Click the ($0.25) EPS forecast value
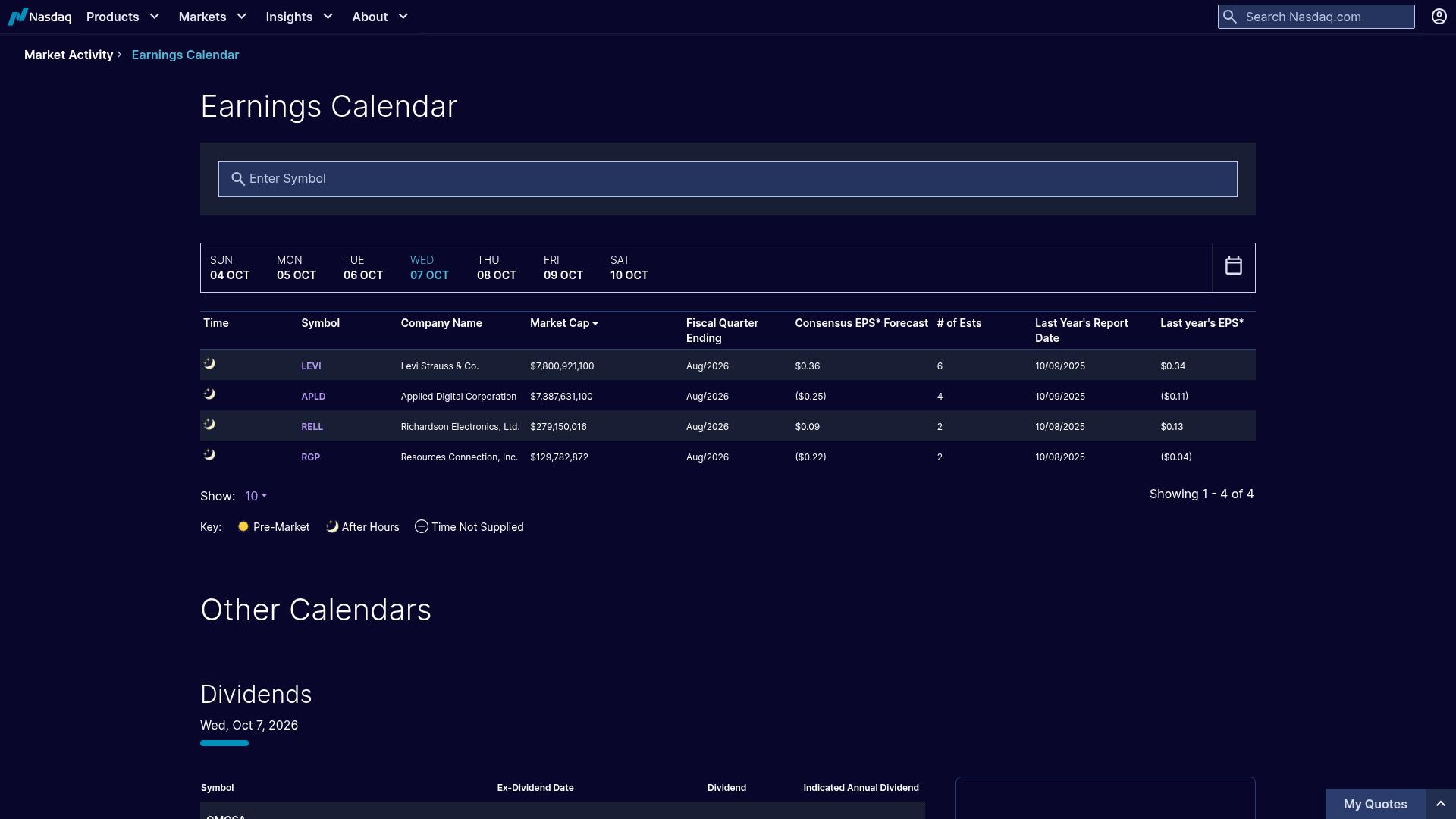Viewport: 1456px width, 819px height. [811, 397]
